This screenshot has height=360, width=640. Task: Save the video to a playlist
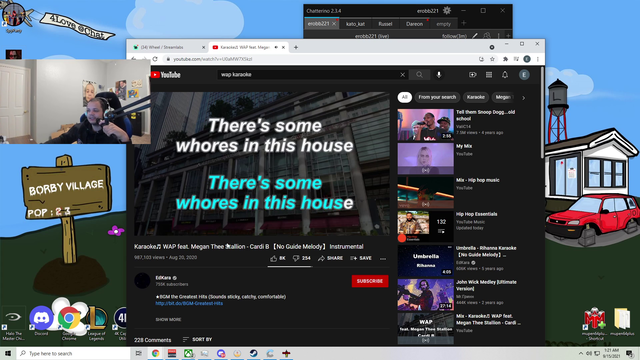pos(361,258)
